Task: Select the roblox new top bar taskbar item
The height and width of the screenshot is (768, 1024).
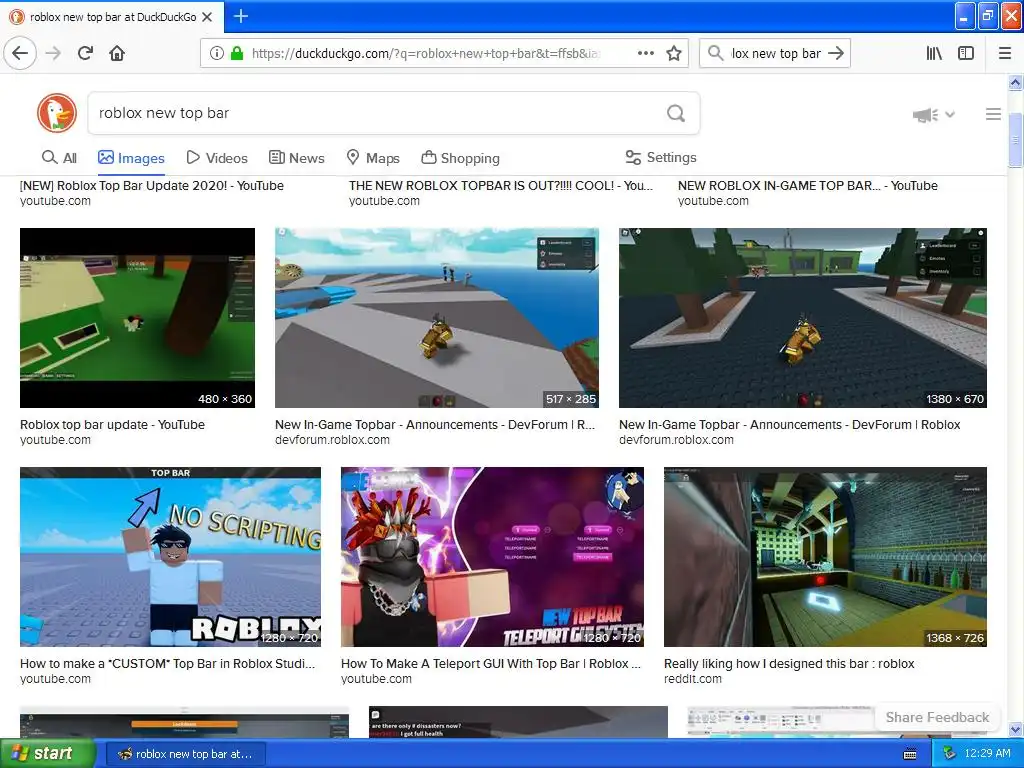Action: [185, 754]
